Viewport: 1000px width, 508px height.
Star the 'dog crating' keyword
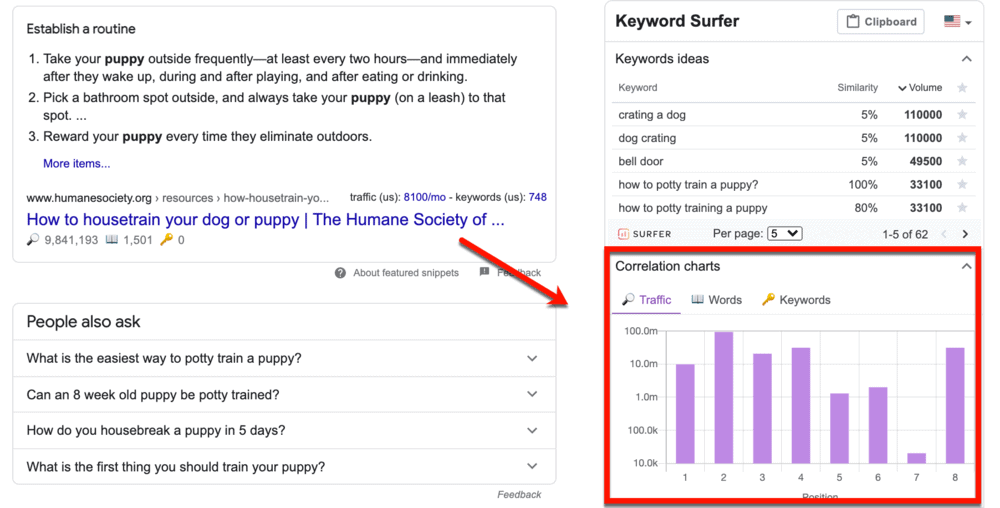pos(962,138)
